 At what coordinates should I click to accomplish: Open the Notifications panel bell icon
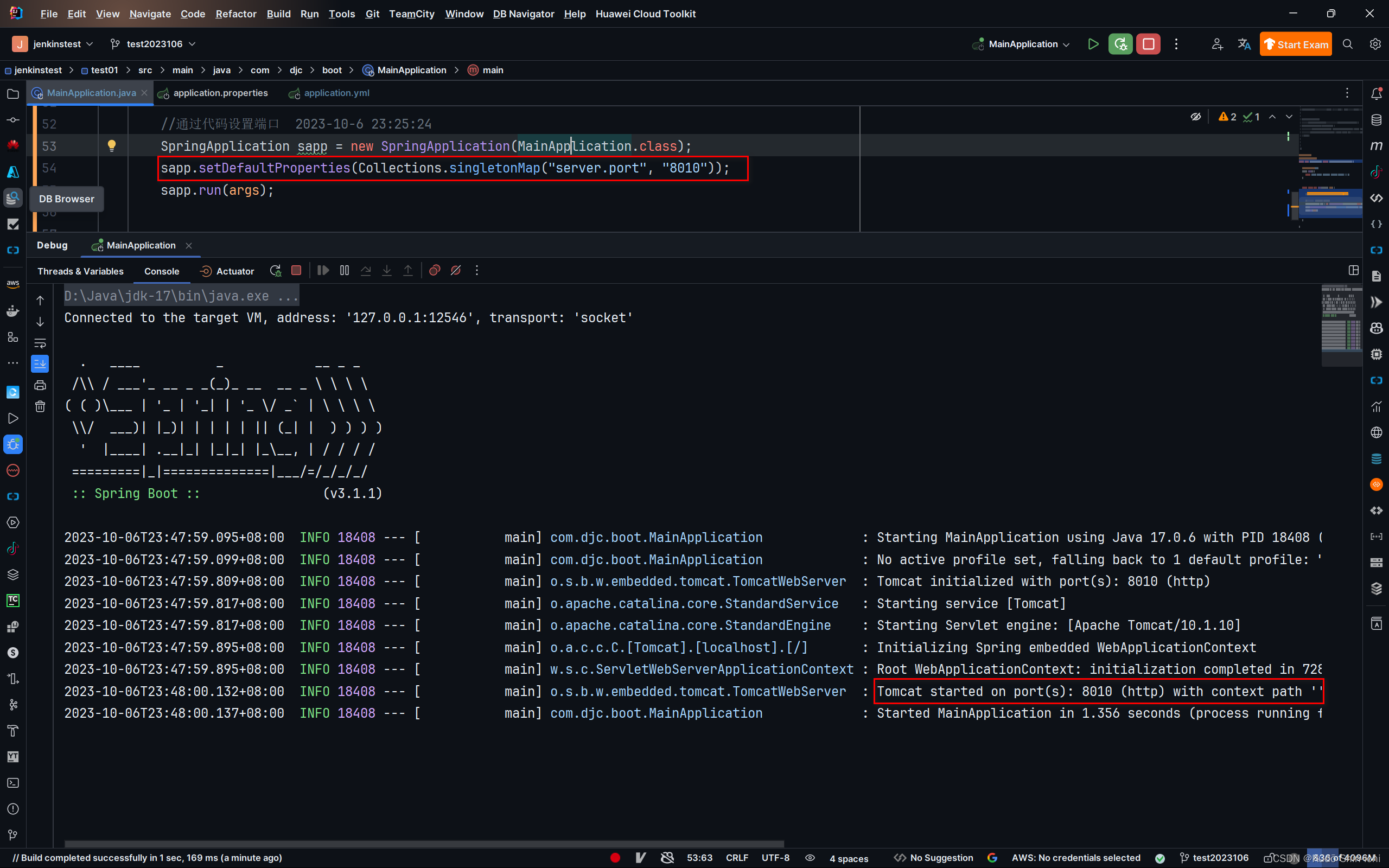(1377, 93)
